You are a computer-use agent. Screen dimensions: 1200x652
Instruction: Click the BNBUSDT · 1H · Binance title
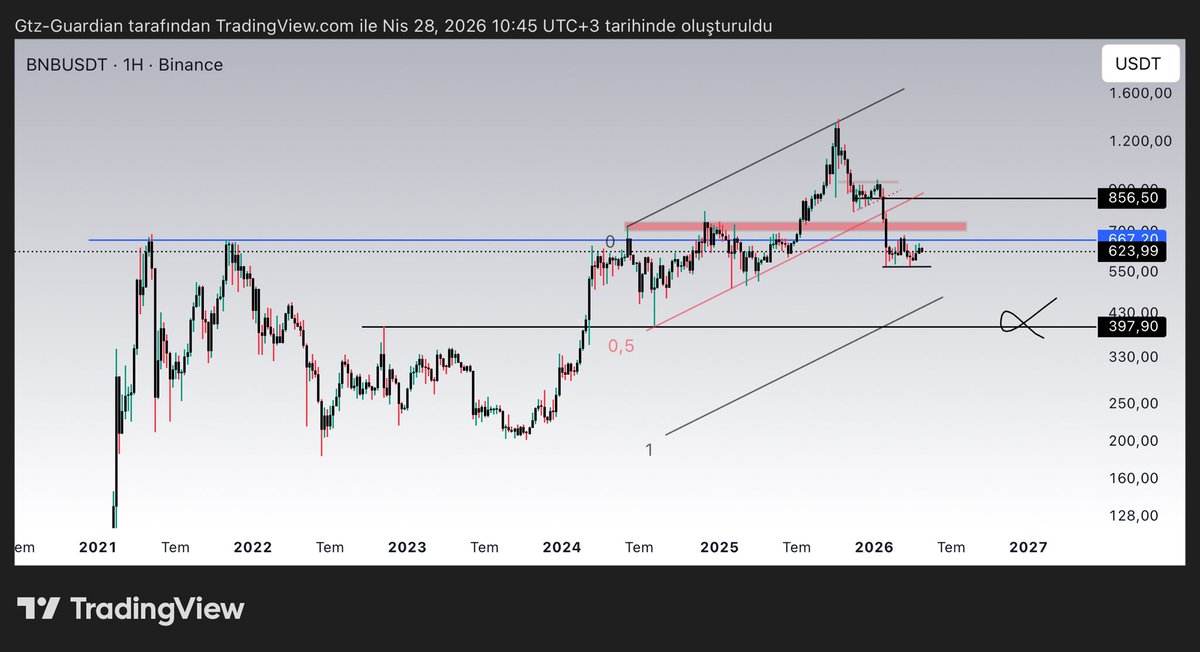(x=125, y=65)
